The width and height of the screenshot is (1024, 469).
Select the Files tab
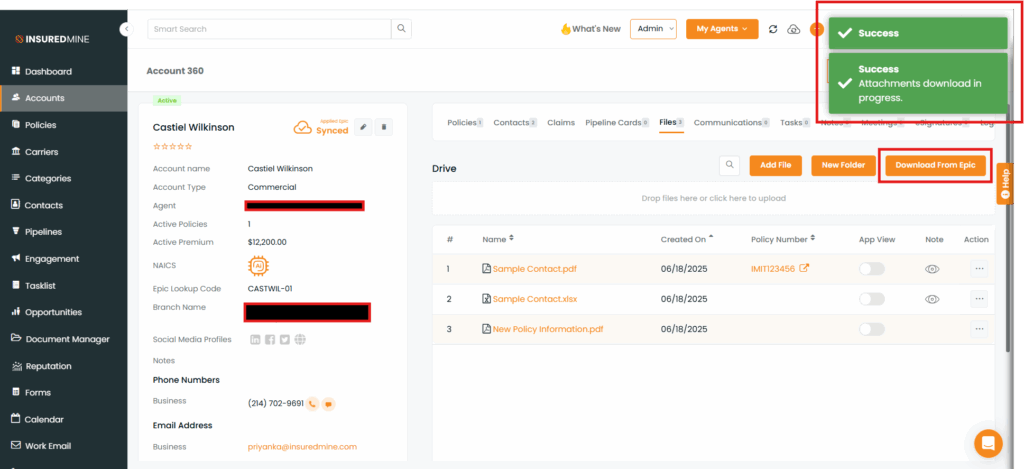[671, 122]
